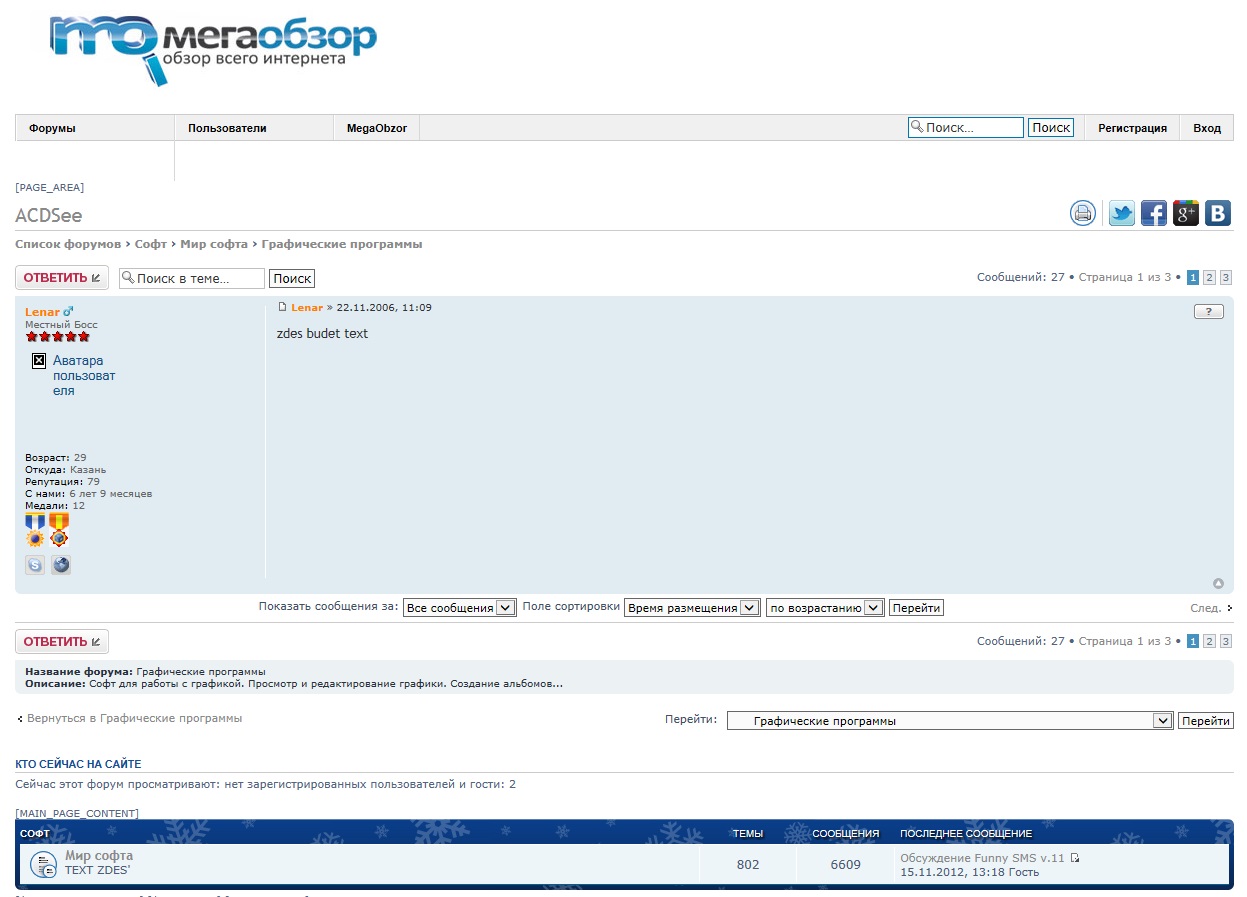
Task: Click the post icon beside Lenar's post date
Action: point(283,307)
